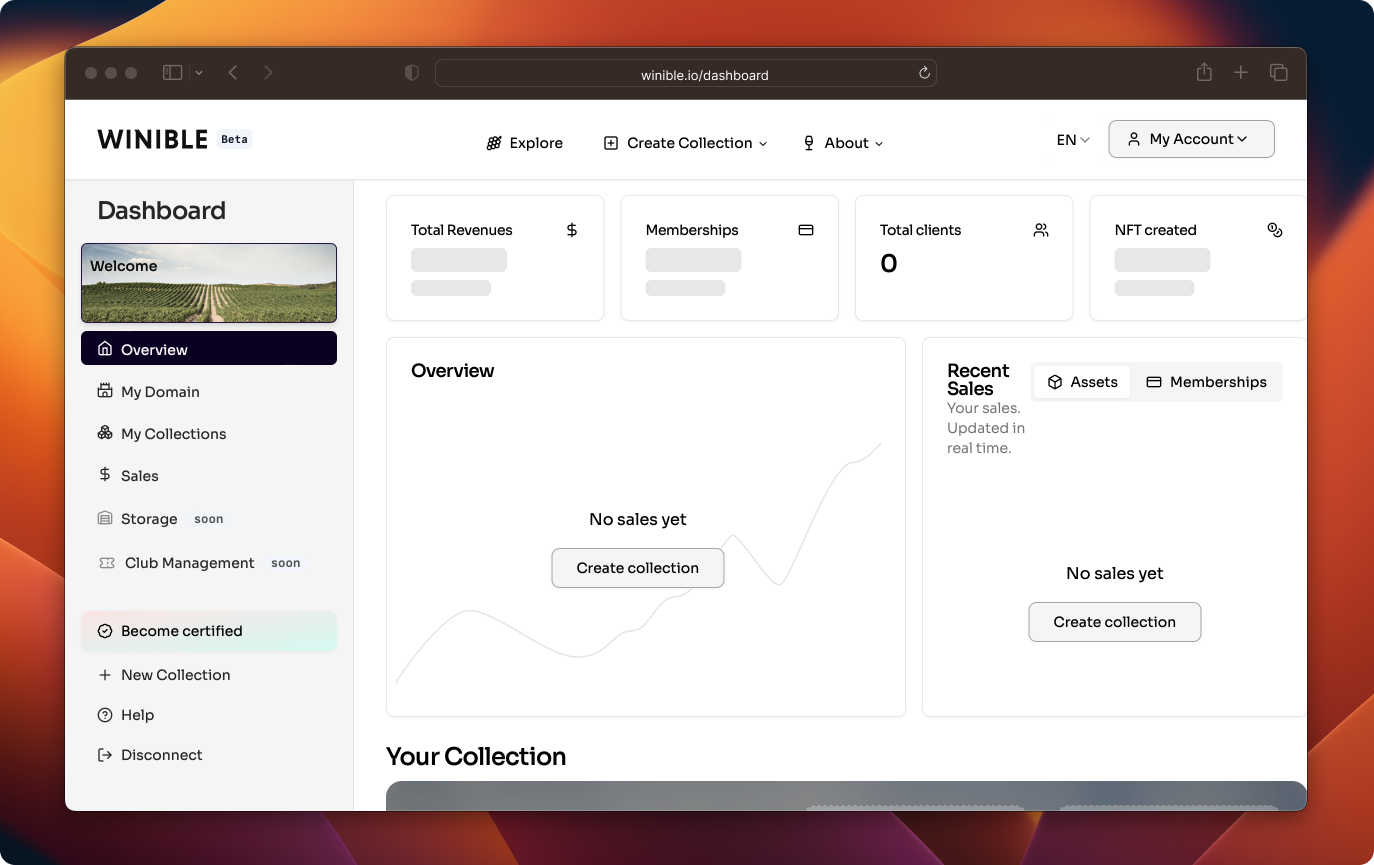Click the Your Collection heading
Screen dimensions: 1374x865
(x=476, y=756)
